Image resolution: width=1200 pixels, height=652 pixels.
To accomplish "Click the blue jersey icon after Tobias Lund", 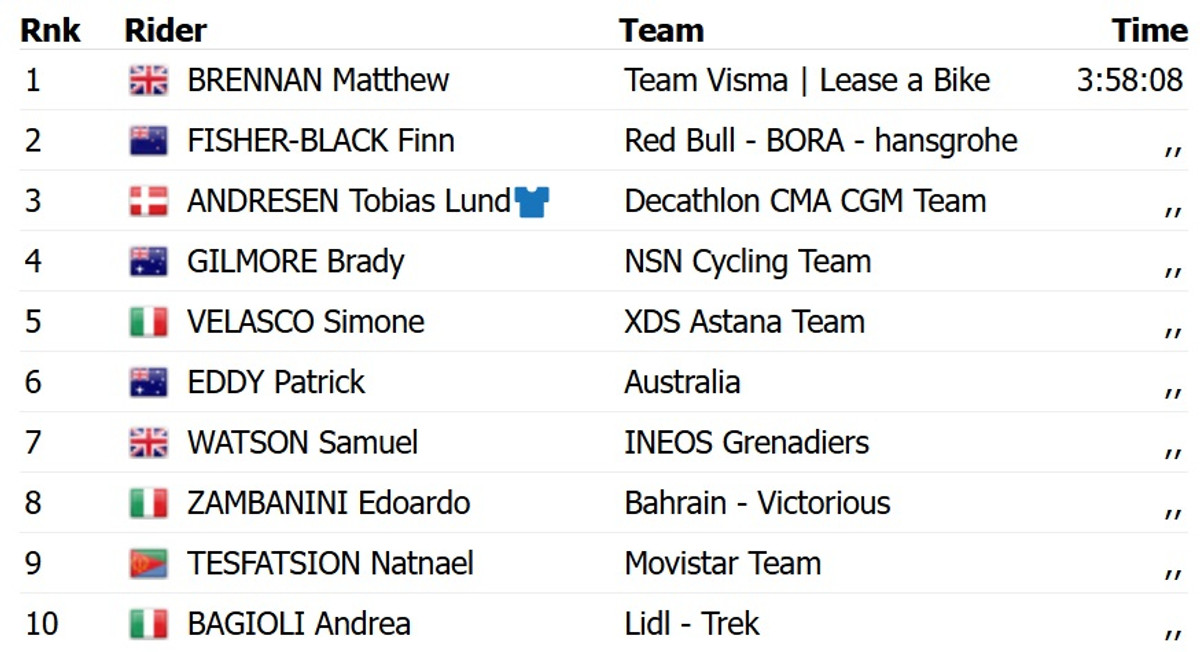I will (x=532, y=202).
